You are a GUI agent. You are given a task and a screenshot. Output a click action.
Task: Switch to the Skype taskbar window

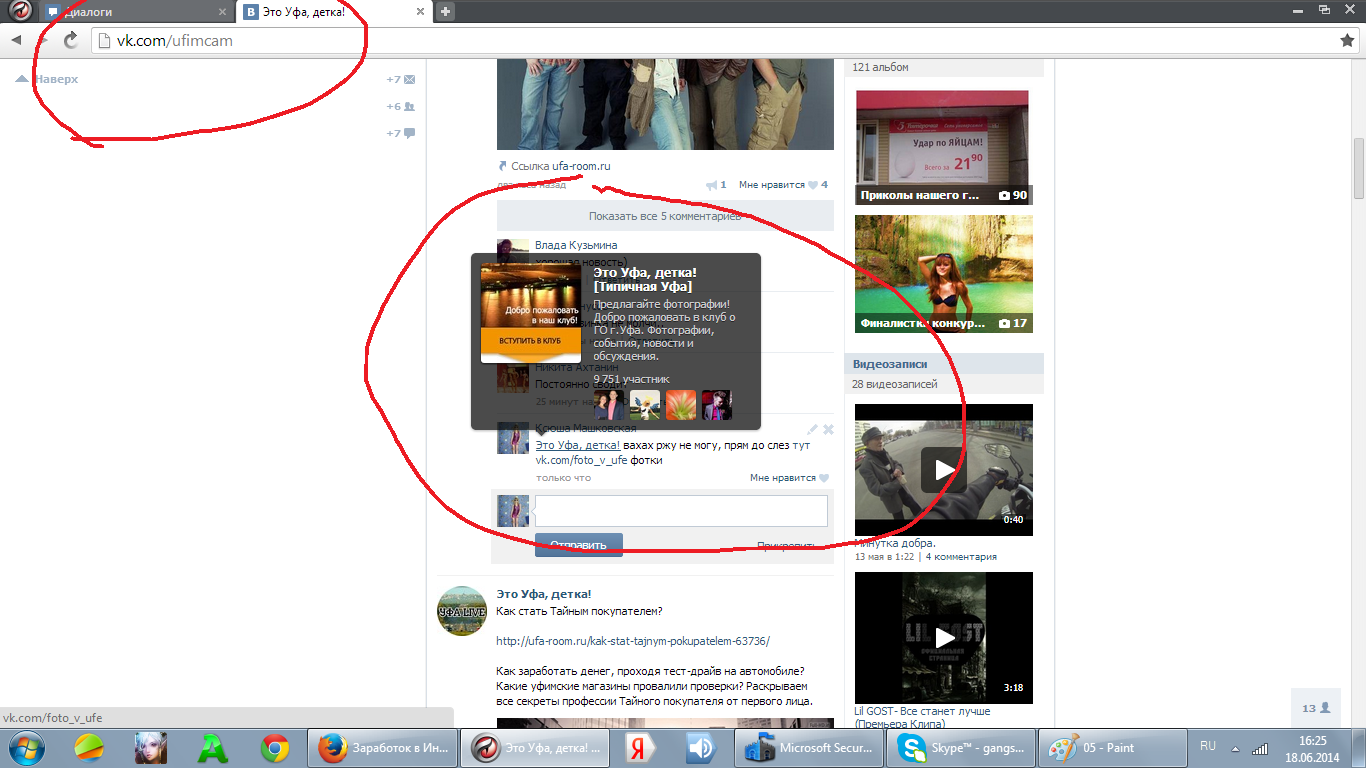(x=961, y=747)
